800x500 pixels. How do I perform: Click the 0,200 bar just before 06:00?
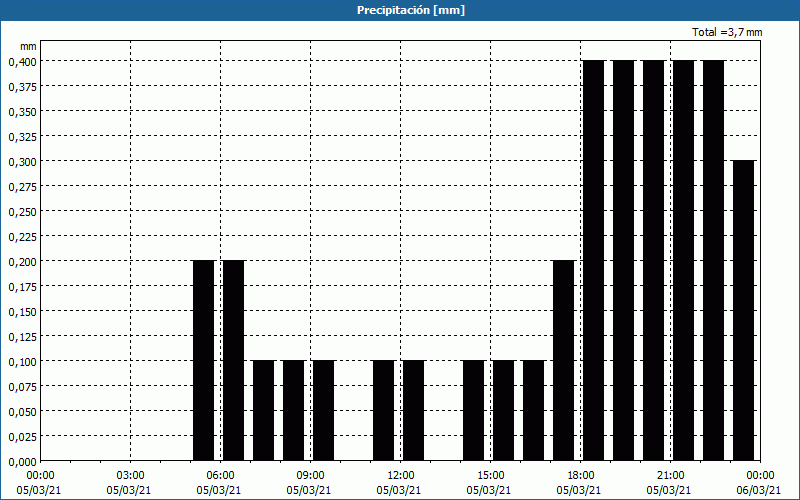tap(204, 361)
